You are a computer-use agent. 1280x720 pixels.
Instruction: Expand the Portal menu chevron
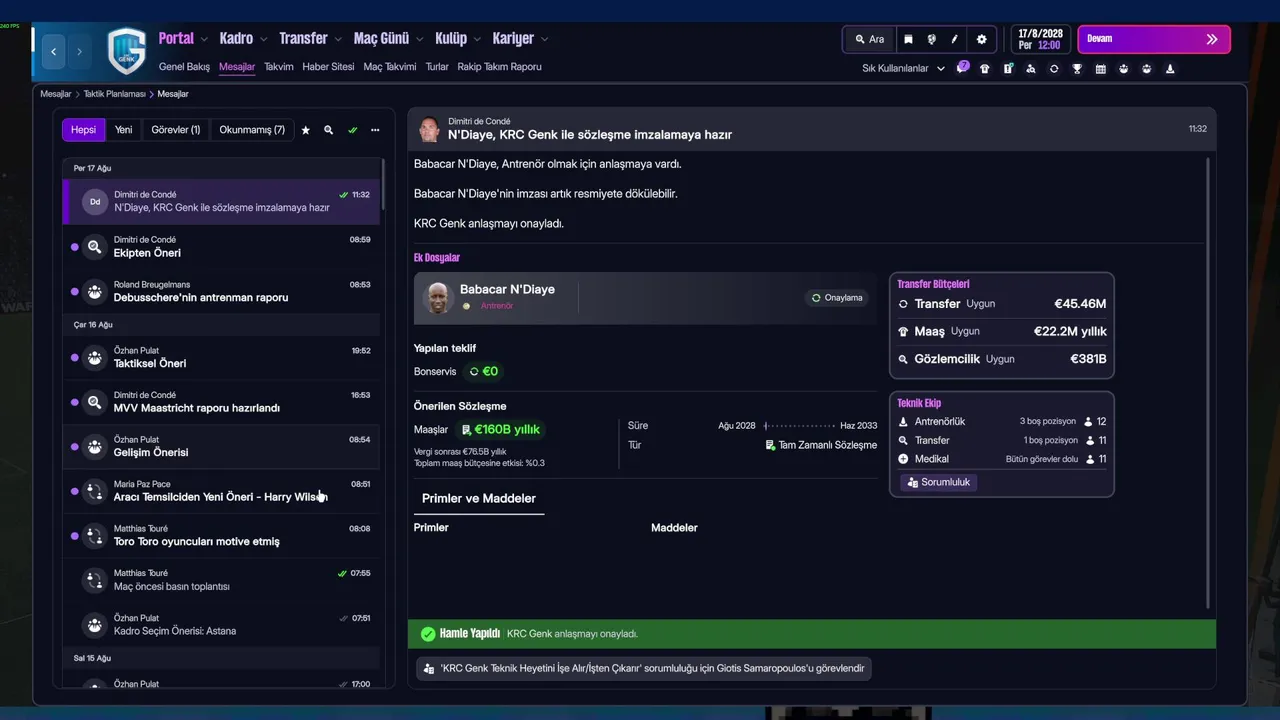204,39
